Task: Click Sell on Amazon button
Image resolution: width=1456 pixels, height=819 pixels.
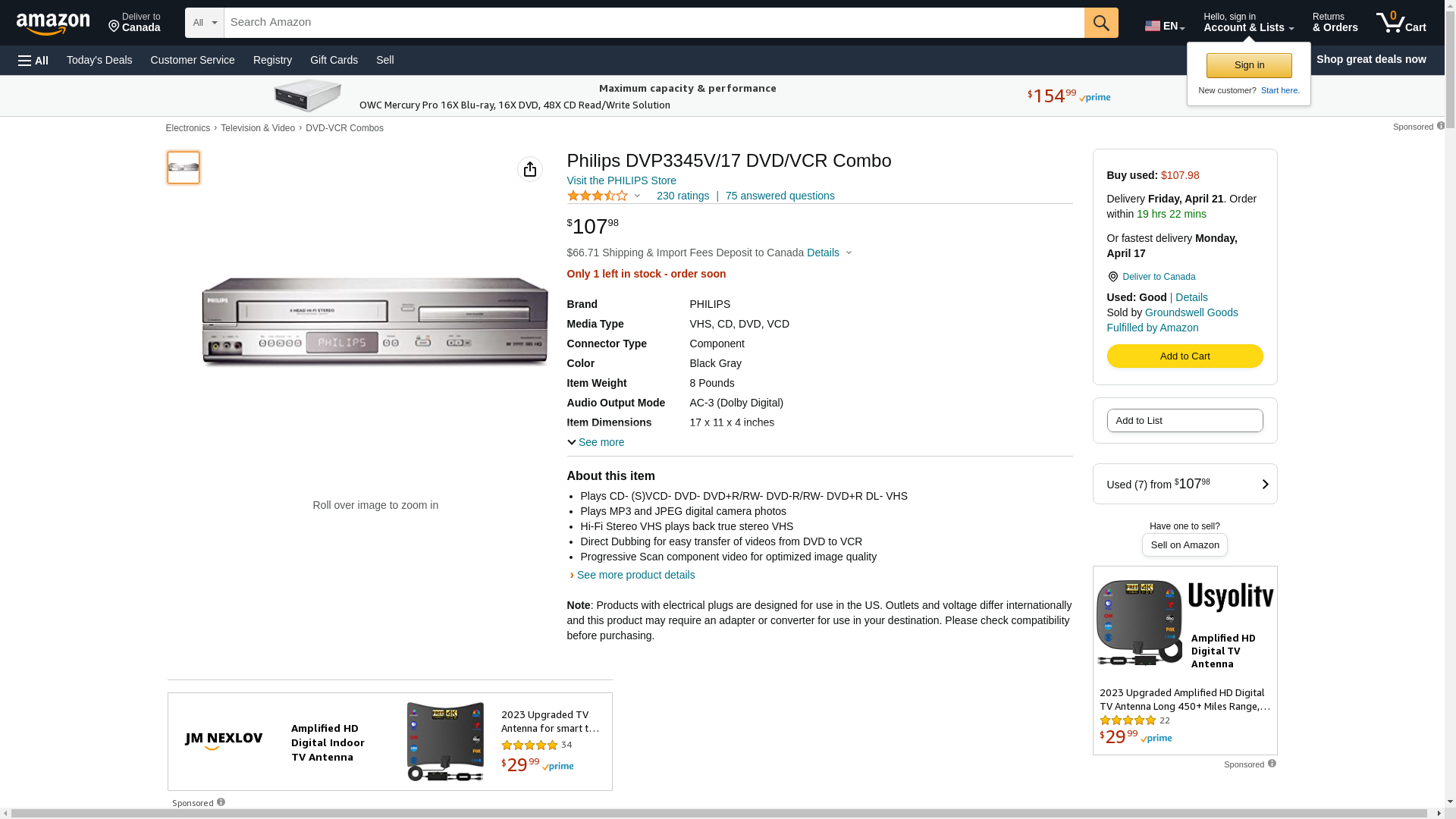Action: 1185,544
